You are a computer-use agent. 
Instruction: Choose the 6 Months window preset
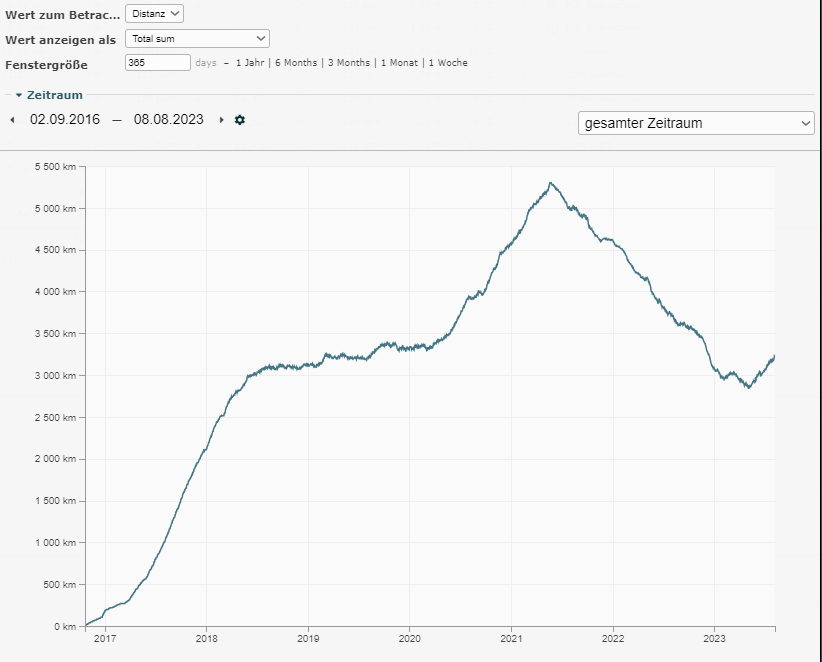(x=296, y=63)
